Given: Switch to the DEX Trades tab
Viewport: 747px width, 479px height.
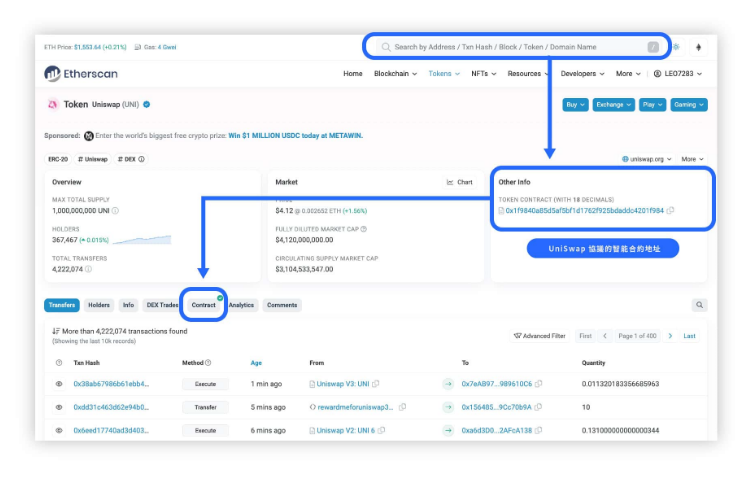Looking at the screenshot, I should point(162,305).
